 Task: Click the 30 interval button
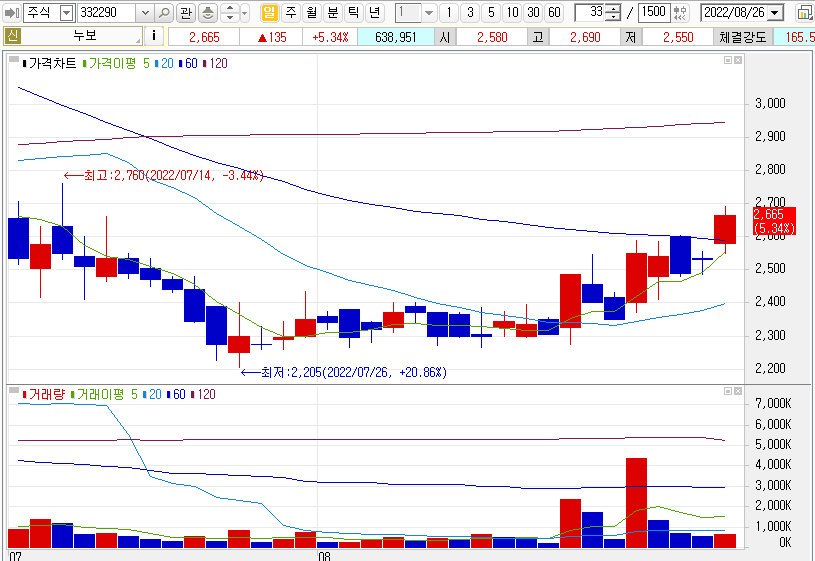[x=533, y=12]
